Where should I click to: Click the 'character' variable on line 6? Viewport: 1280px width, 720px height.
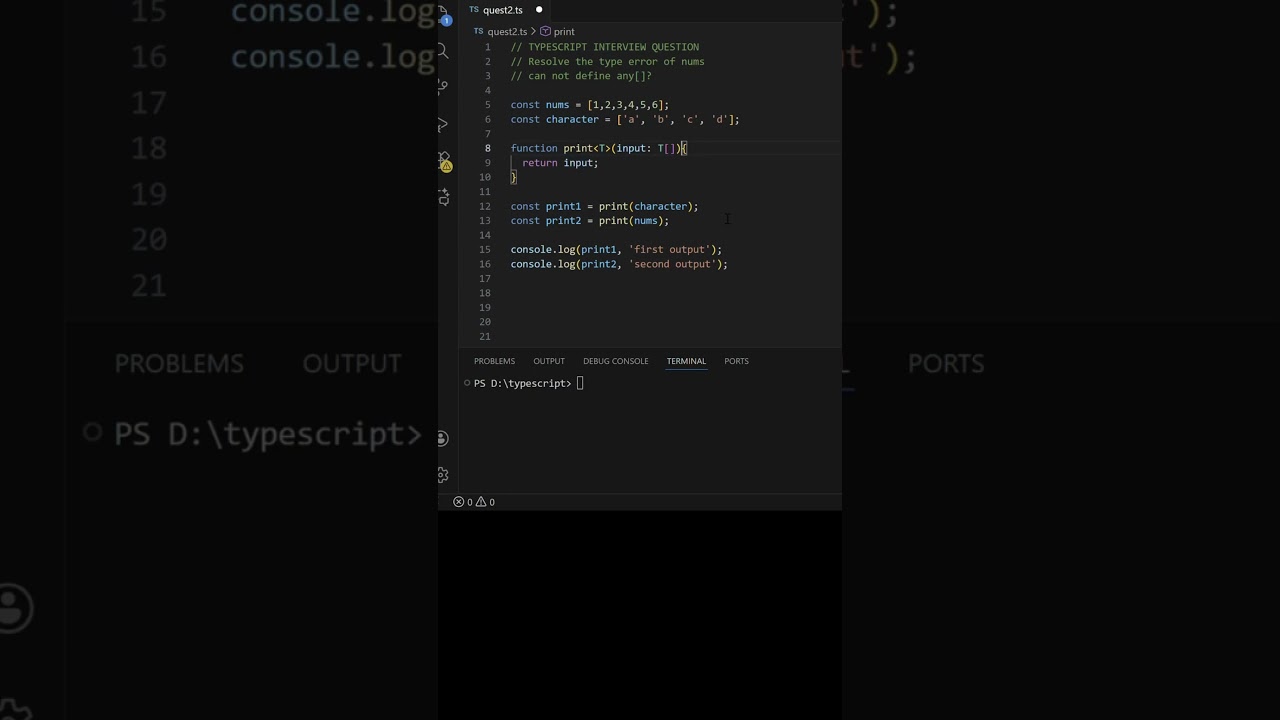point(572,119)
